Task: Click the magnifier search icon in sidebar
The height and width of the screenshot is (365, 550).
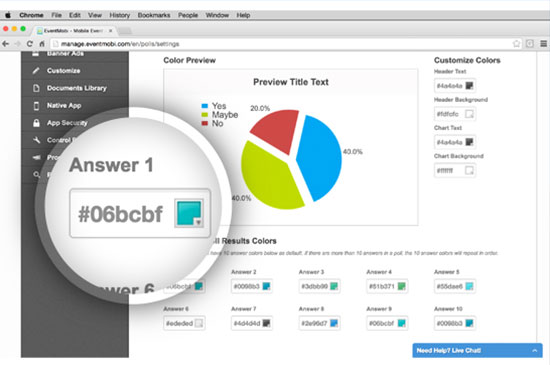Action: pyautogui.click(x=36, y=174)
